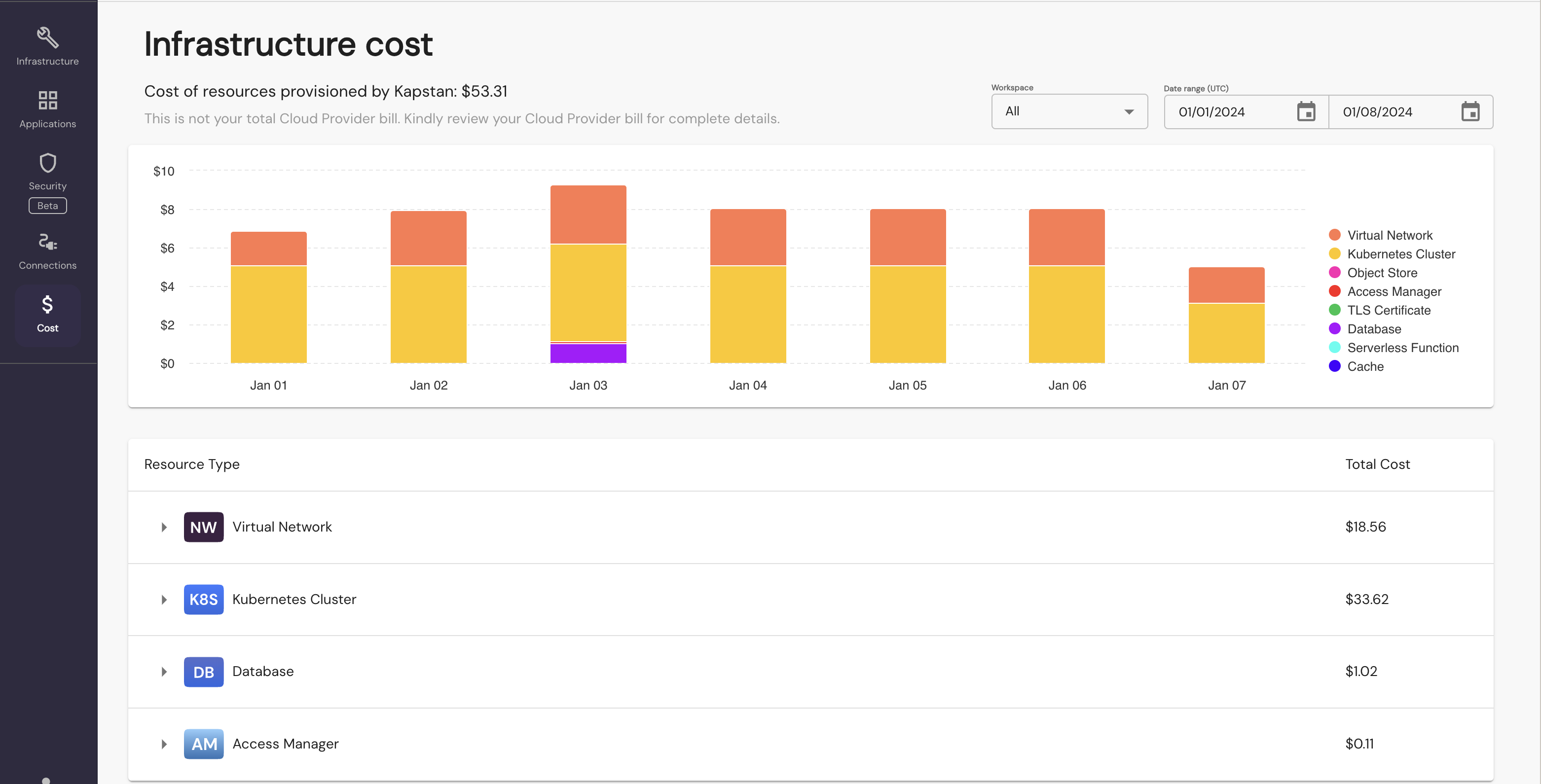Click the AM Access Manager badge icon

coord(203,744)
